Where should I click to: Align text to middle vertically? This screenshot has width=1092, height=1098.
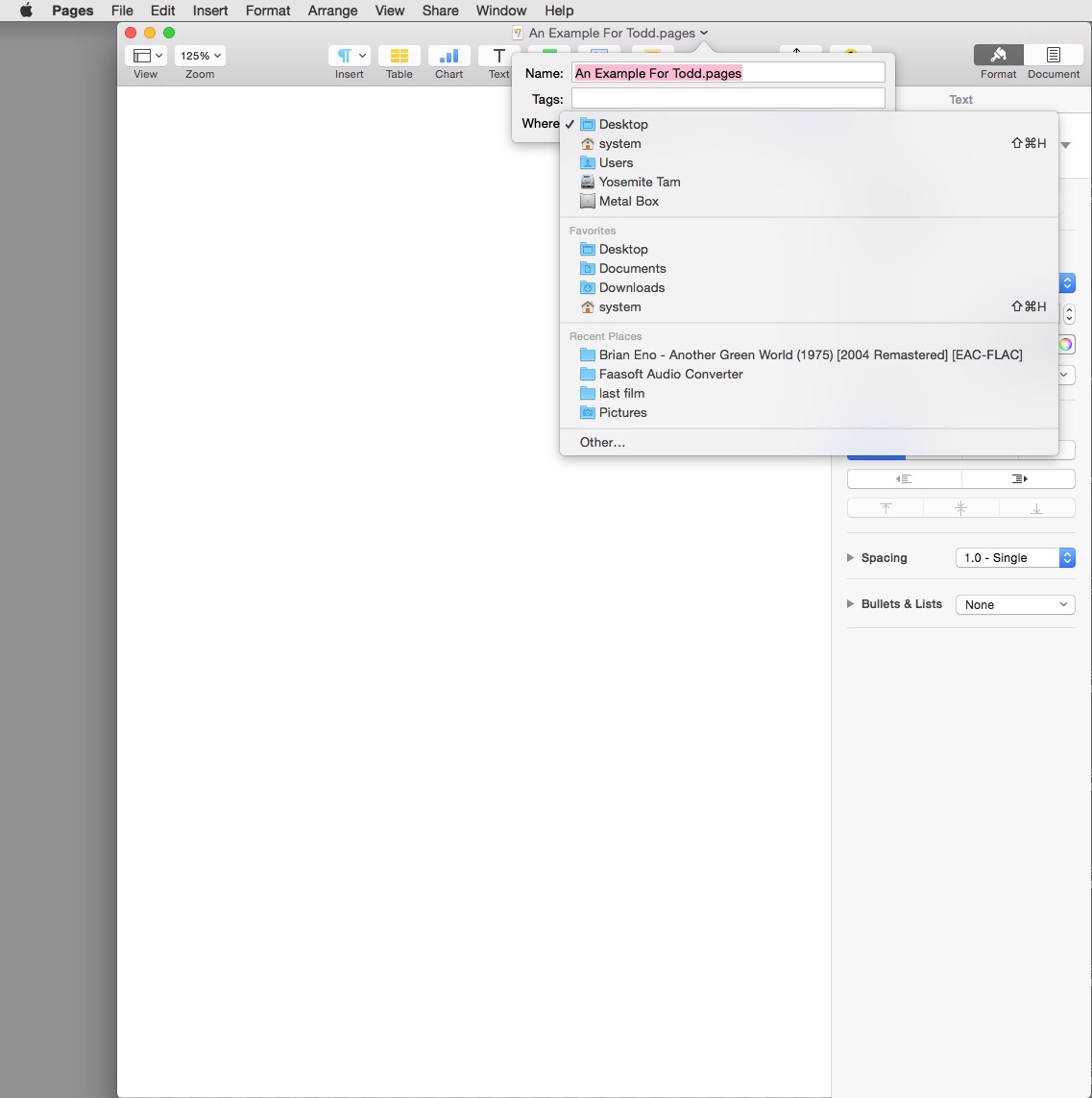tap(961, 508)
